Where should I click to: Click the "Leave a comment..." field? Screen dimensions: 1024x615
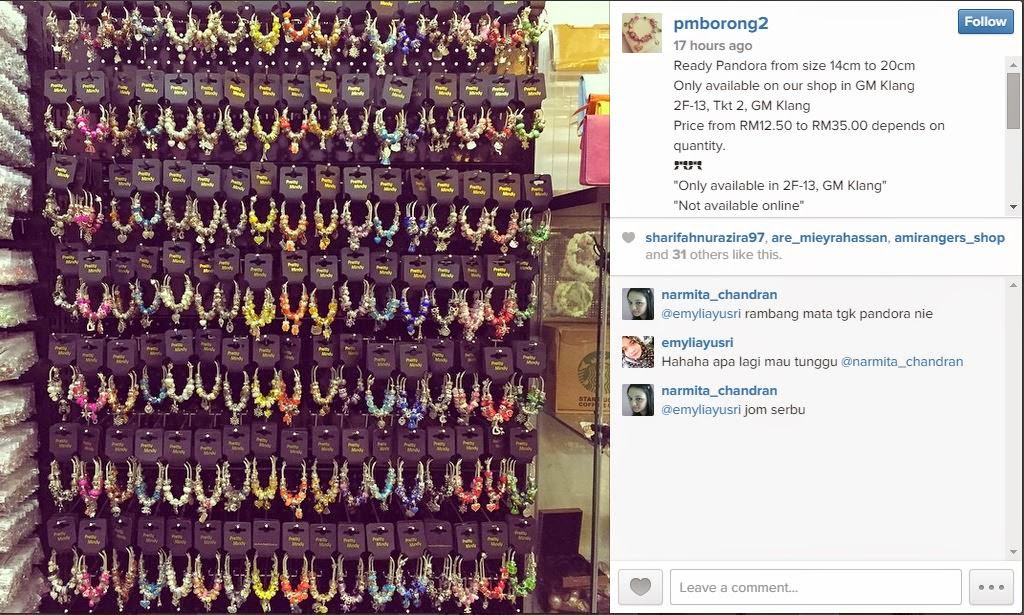point(816,587)
